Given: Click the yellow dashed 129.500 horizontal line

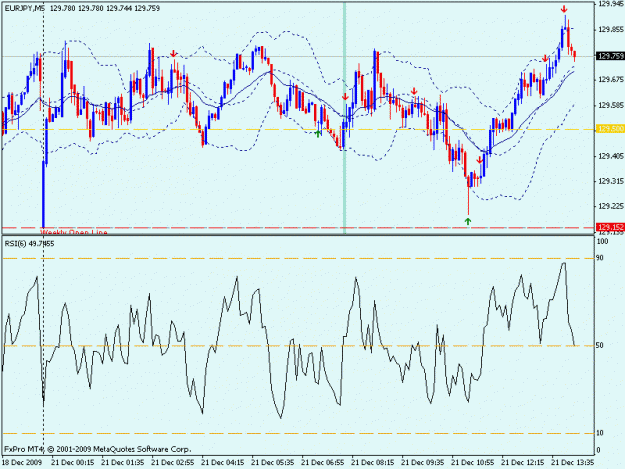Looking at the screenshot, I should (299, 129).
